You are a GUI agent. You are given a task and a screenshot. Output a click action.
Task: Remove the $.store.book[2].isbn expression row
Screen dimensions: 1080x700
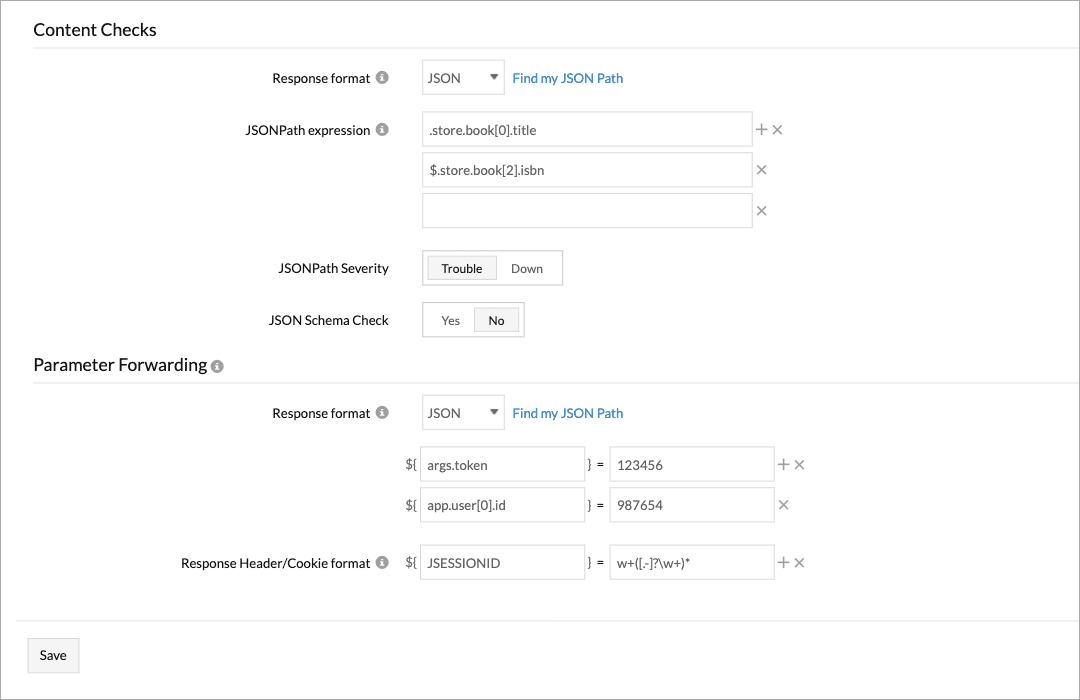click(763, 170)
